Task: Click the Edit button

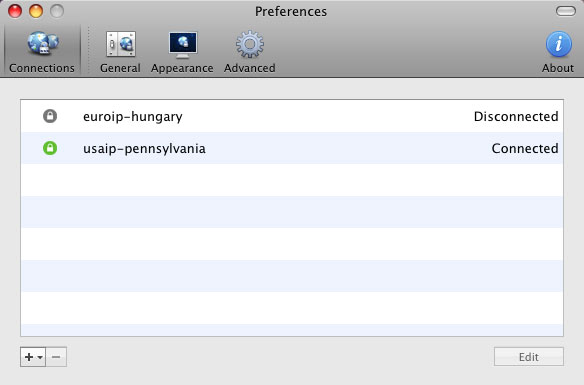Action: coord(529,357)
